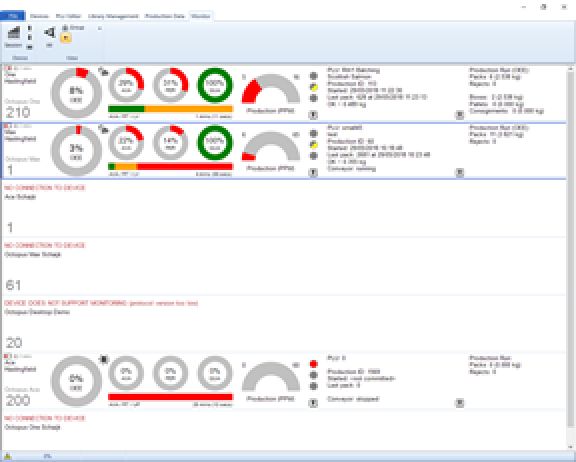This screenshot has width=576, height=462.
Task: Click small button under status lights, row 200
Action: tap(313, 403)
